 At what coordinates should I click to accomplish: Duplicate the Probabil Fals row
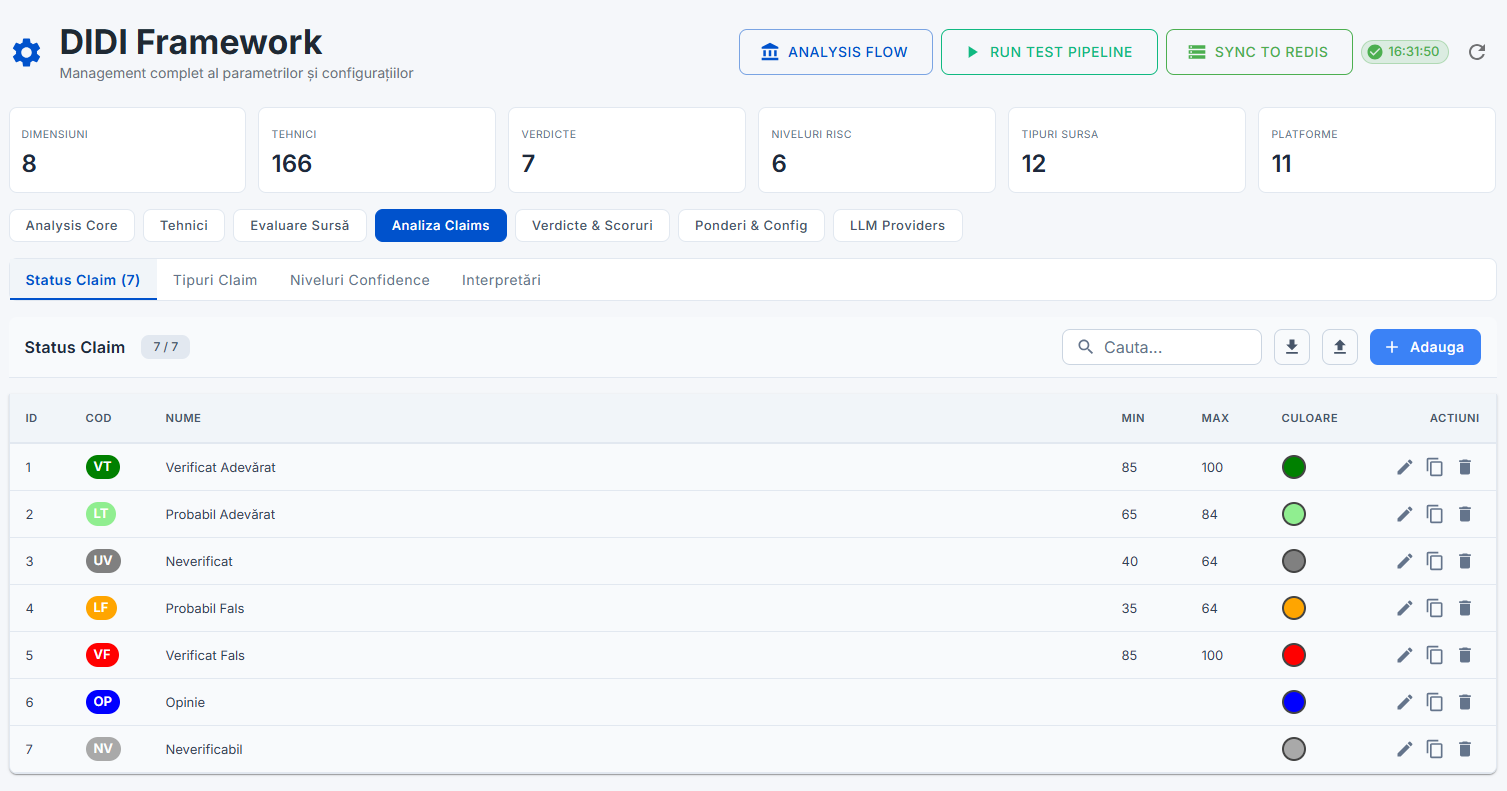tap(1435, 608)
